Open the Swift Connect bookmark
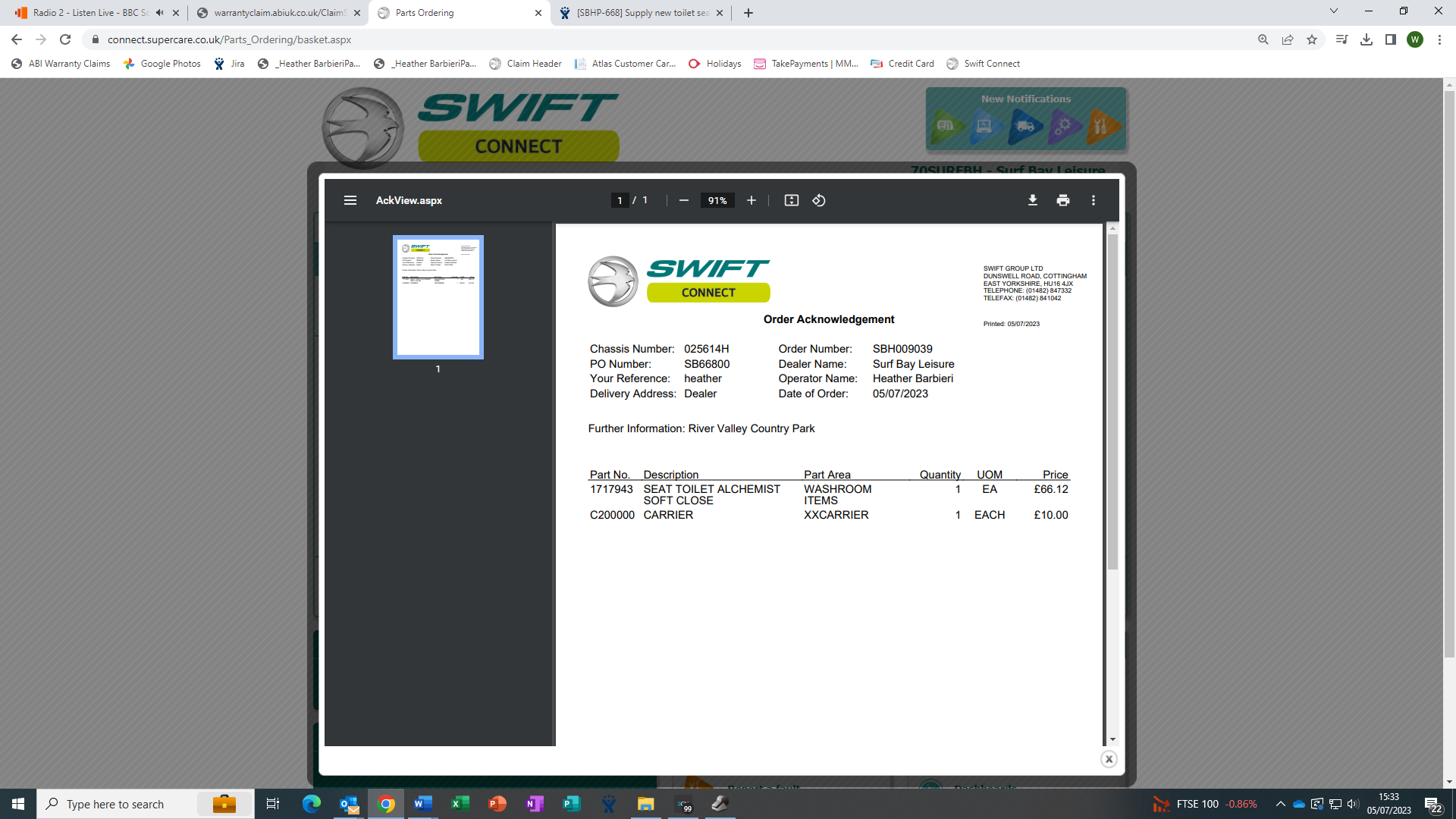This screenshot has width=1456, height=819. (983, 64)
